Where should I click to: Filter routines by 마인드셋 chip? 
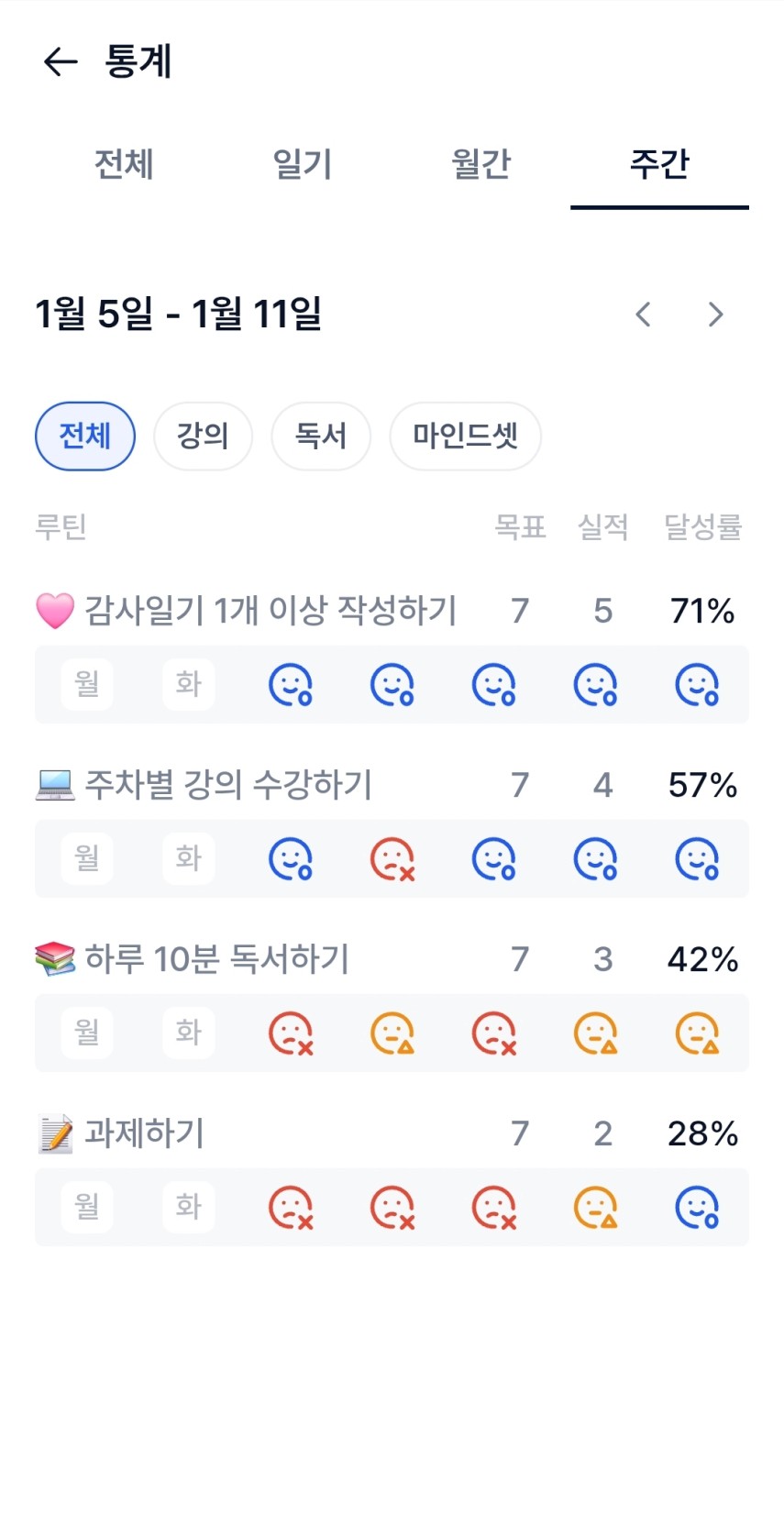[465, 436]
